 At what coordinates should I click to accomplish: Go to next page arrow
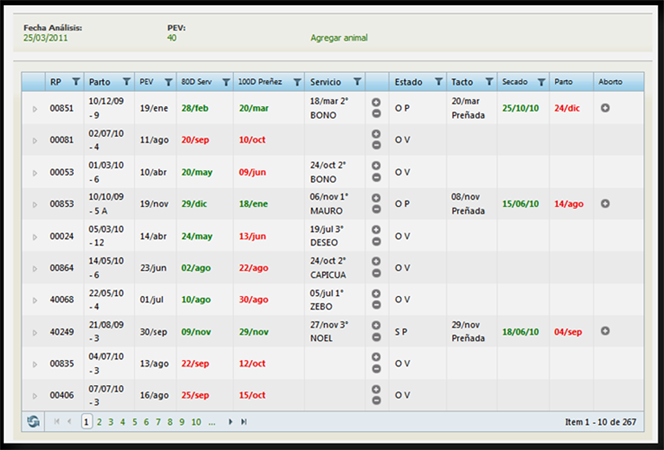[231, 422]
